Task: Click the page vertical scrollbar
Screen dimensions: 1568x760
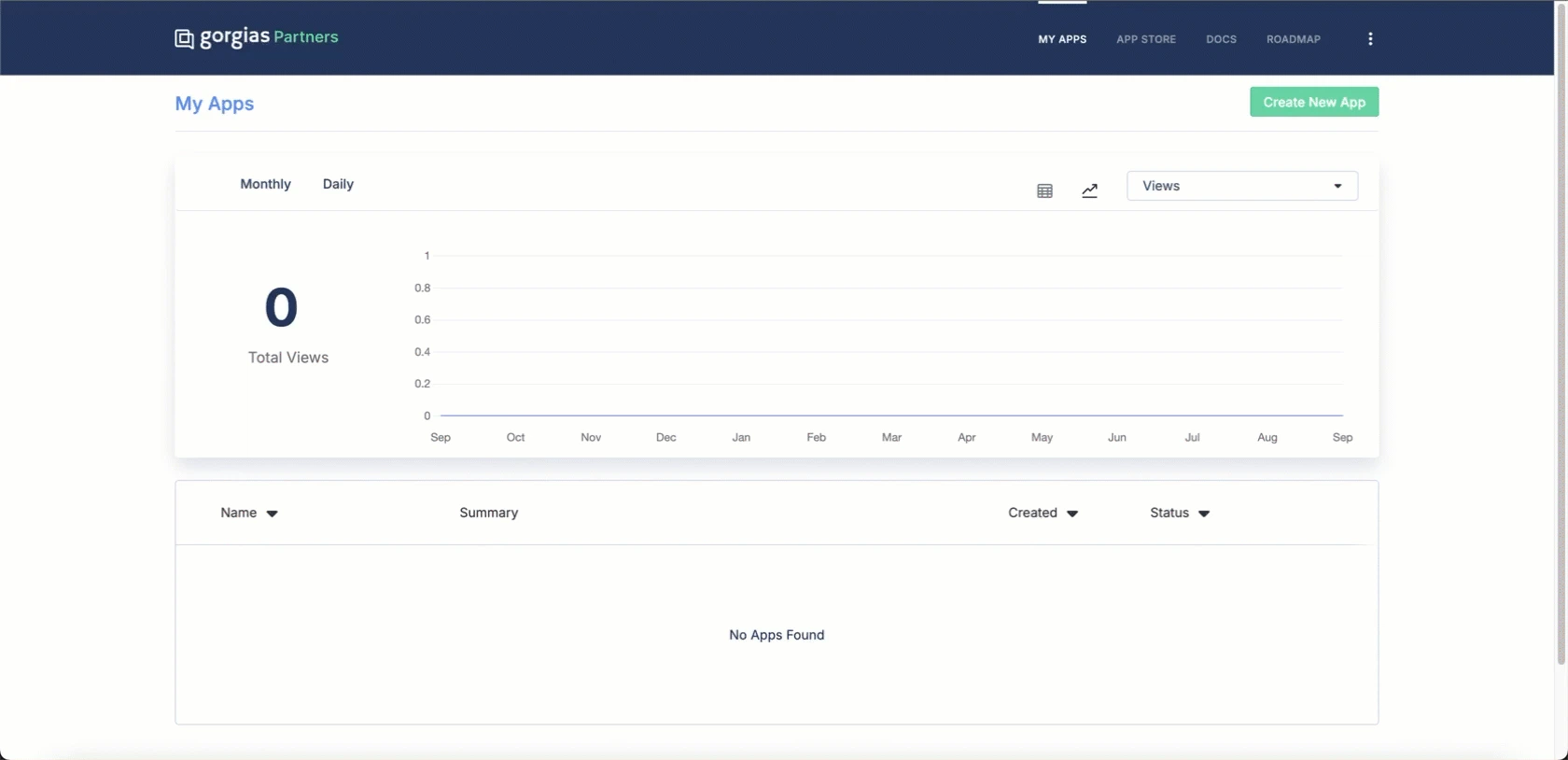Action: click(1561, 336)
